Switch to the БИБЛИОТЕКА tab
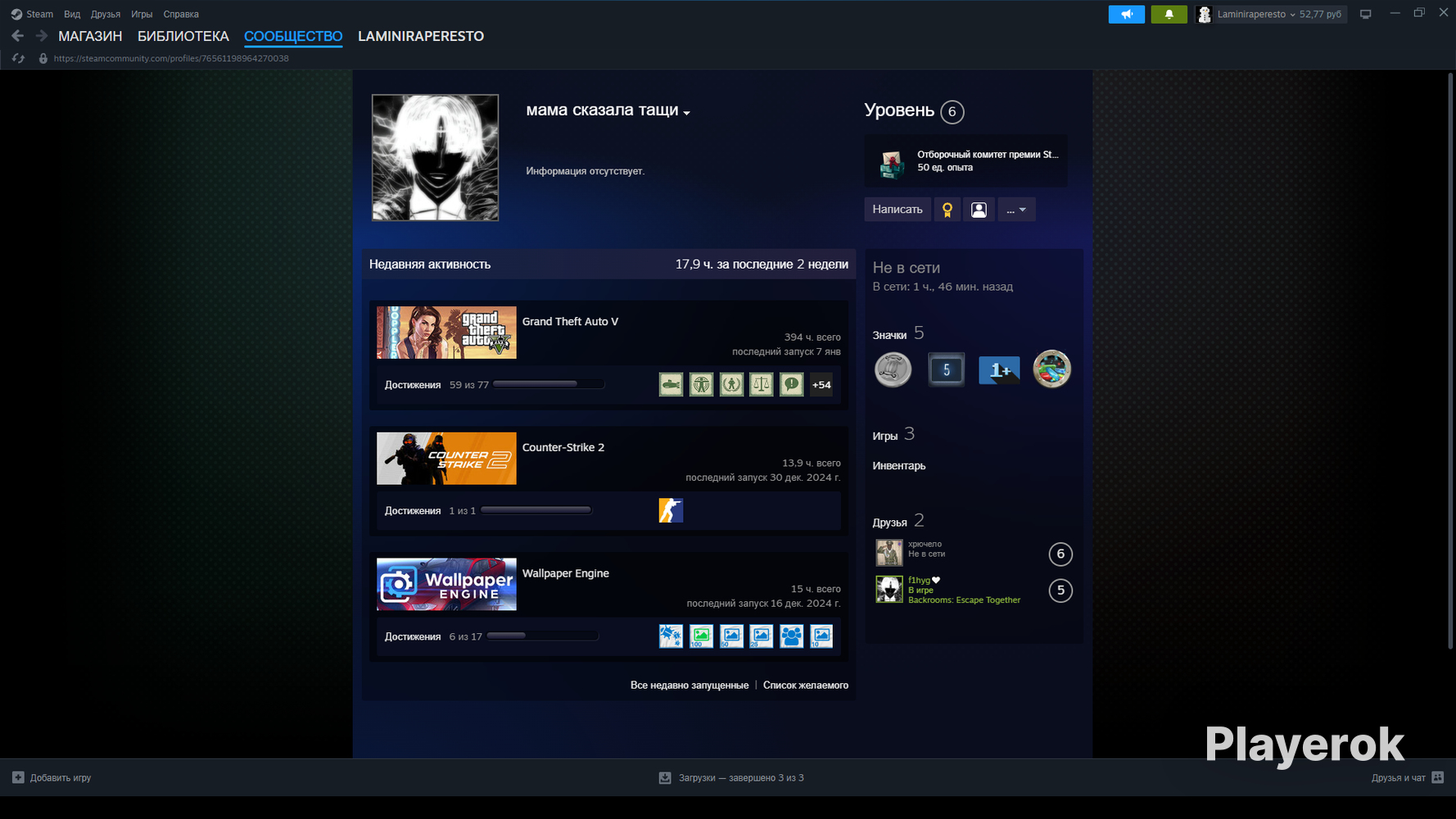The height and width of the screenshot is (819, 1456). (183, 36)
